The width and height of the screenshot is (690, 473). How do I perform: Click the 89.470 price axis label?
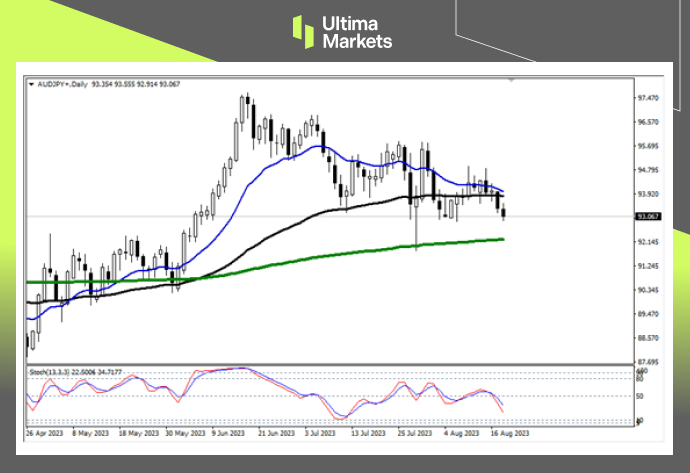pyautogui.click(x=648, y=314)
